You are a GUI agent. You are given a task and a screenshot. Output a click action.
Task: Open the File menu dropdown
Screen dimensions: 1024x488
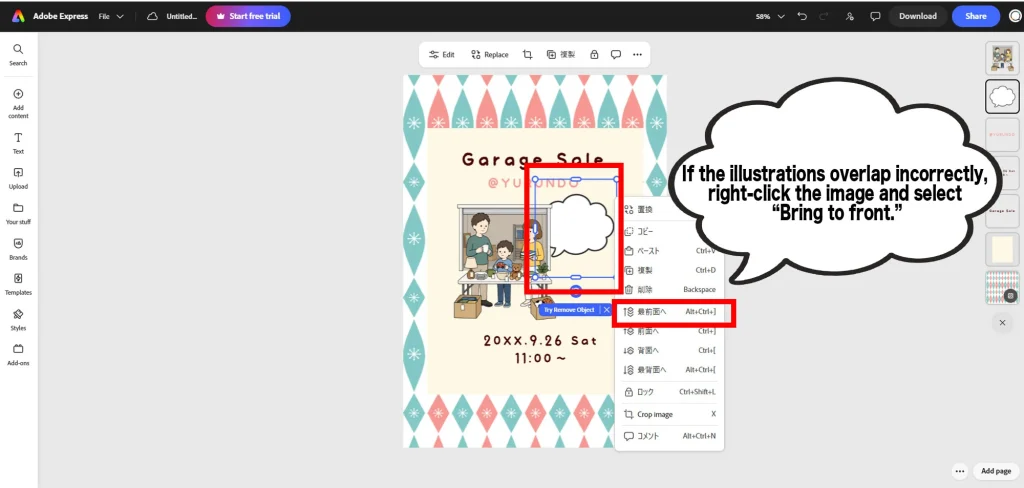[x=110, y=16]
